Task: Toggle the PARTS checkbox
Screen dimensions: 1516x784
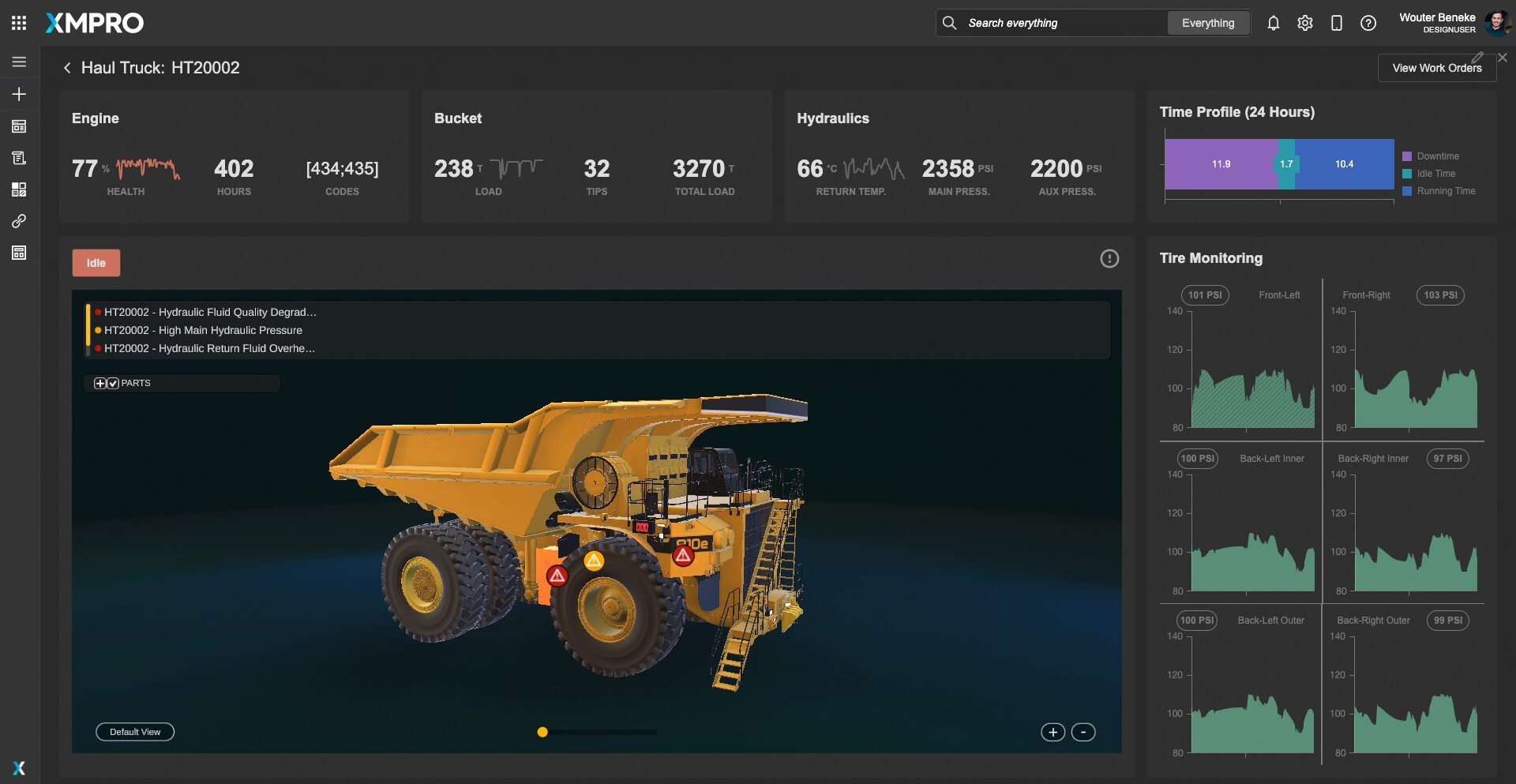Action: click(x=113, y=384)
